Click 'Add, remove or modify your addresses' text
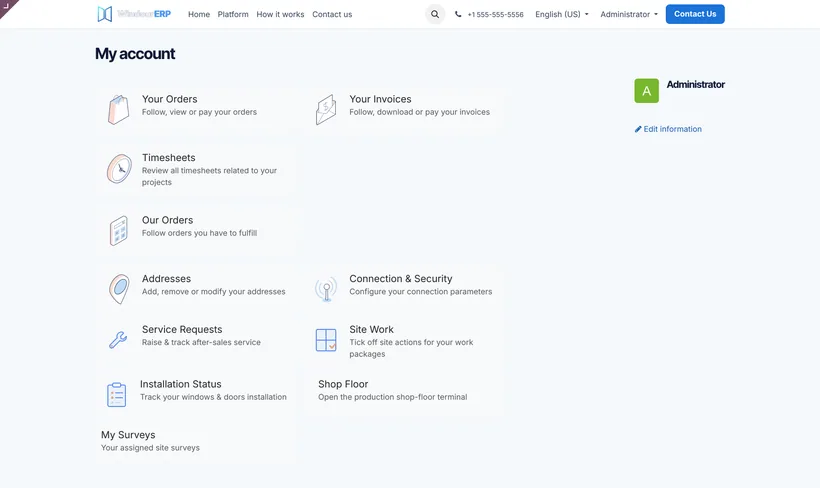820x488 pixels. (x=213, y=291)
